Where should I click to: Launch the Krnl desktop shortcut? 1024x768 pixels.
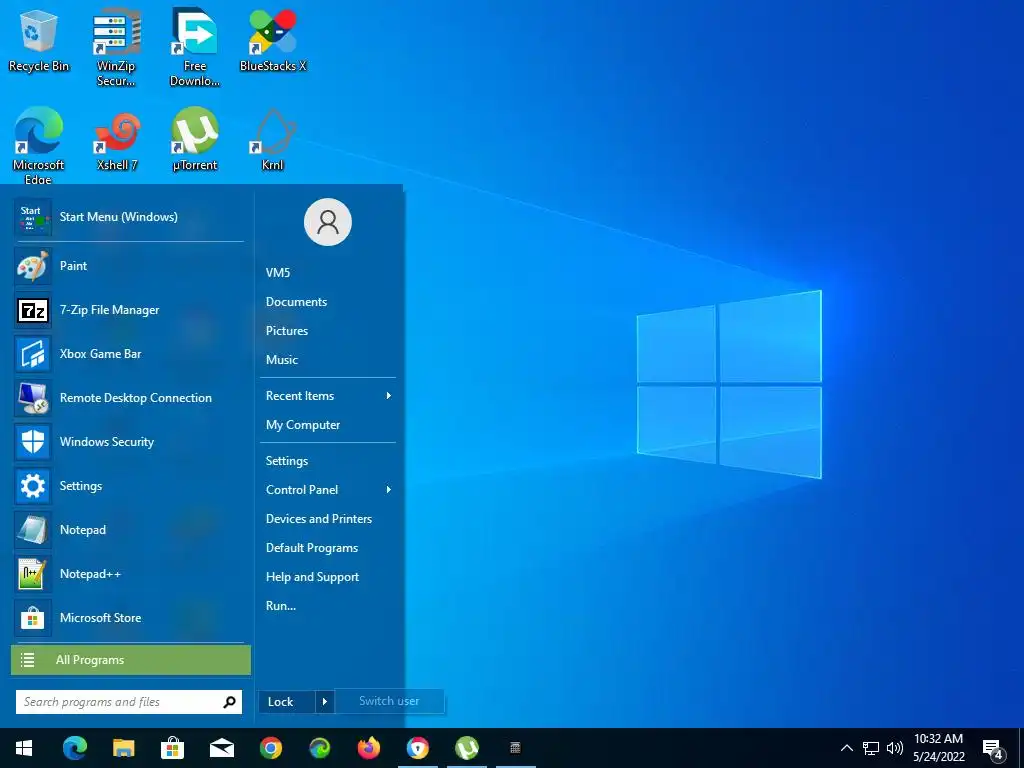pyautogui.click(x=273, y=140)
